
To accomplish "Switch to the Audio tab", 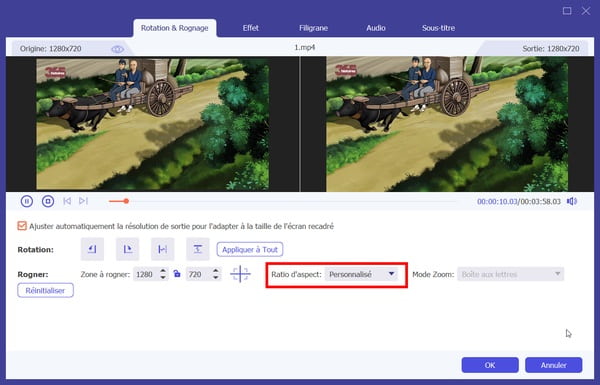I will (376, 28).
